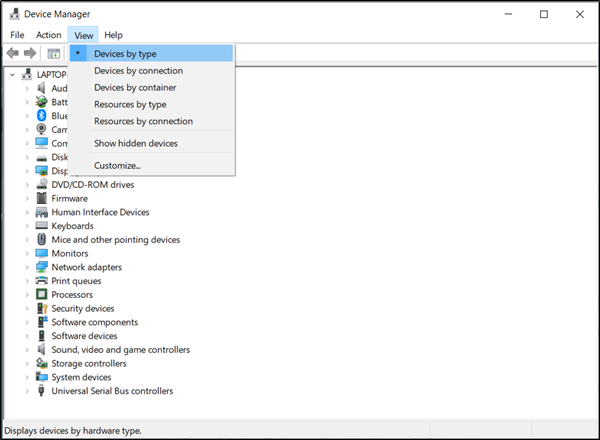This screenshot has height=440, width=600.
Task: Select Human Interface Devices label
Action: click(x=100, y=212)
